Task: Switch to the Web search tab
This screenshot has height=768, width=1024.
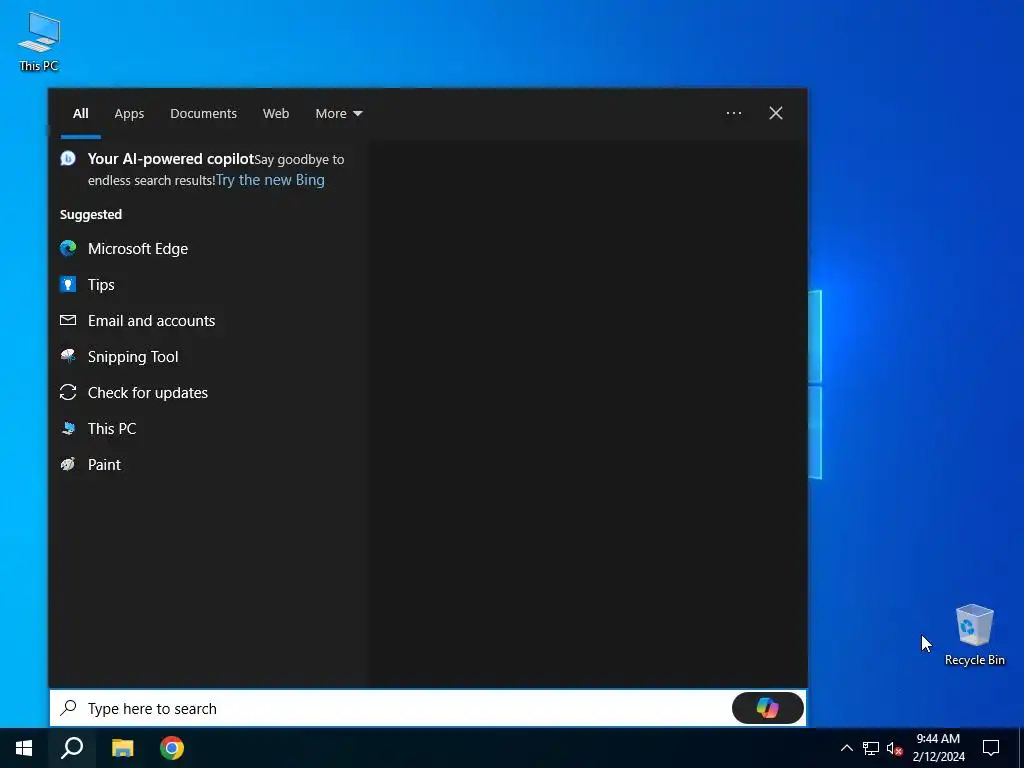Action: pos(276,113)
